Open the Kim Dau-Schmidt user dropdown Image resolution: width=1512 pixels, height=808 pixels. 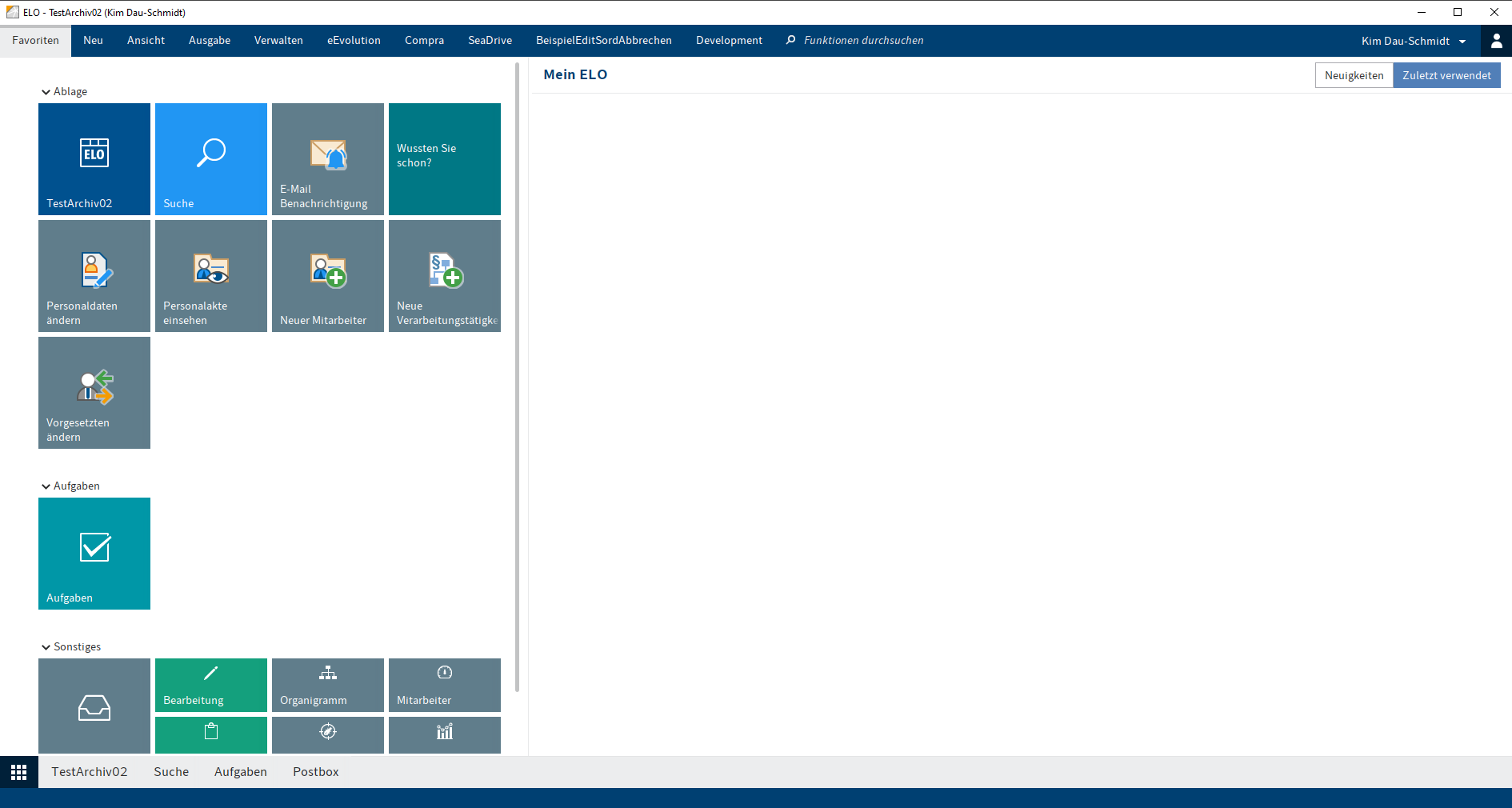click(x=1414, y=41)
